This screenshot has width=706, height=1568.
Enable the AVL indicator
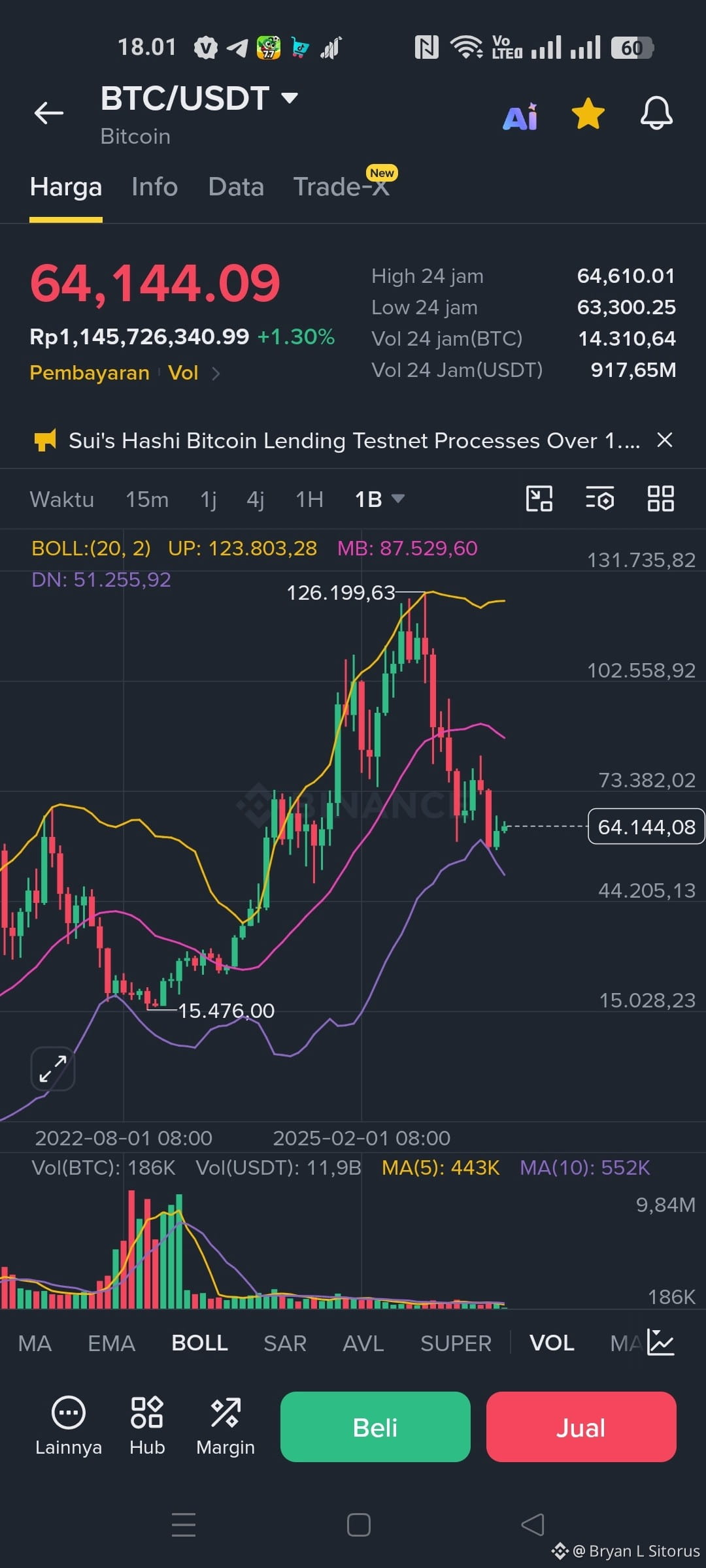click(x=363, y=1343)
